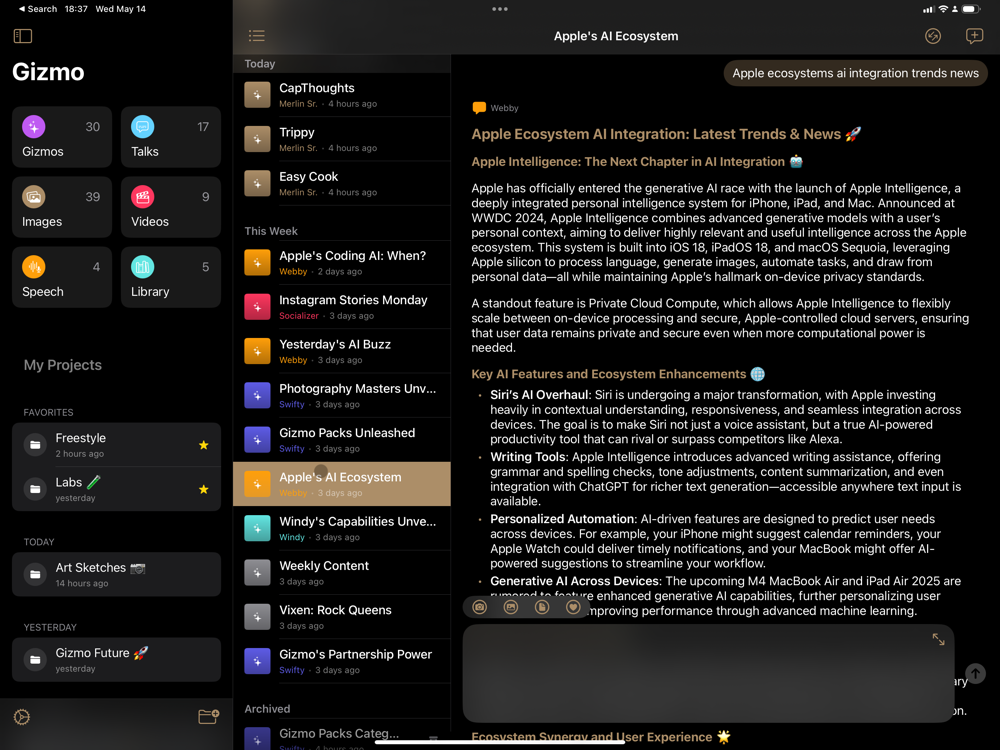Open the list view icon above Today
1000x750 pixels.
[256, 36]
